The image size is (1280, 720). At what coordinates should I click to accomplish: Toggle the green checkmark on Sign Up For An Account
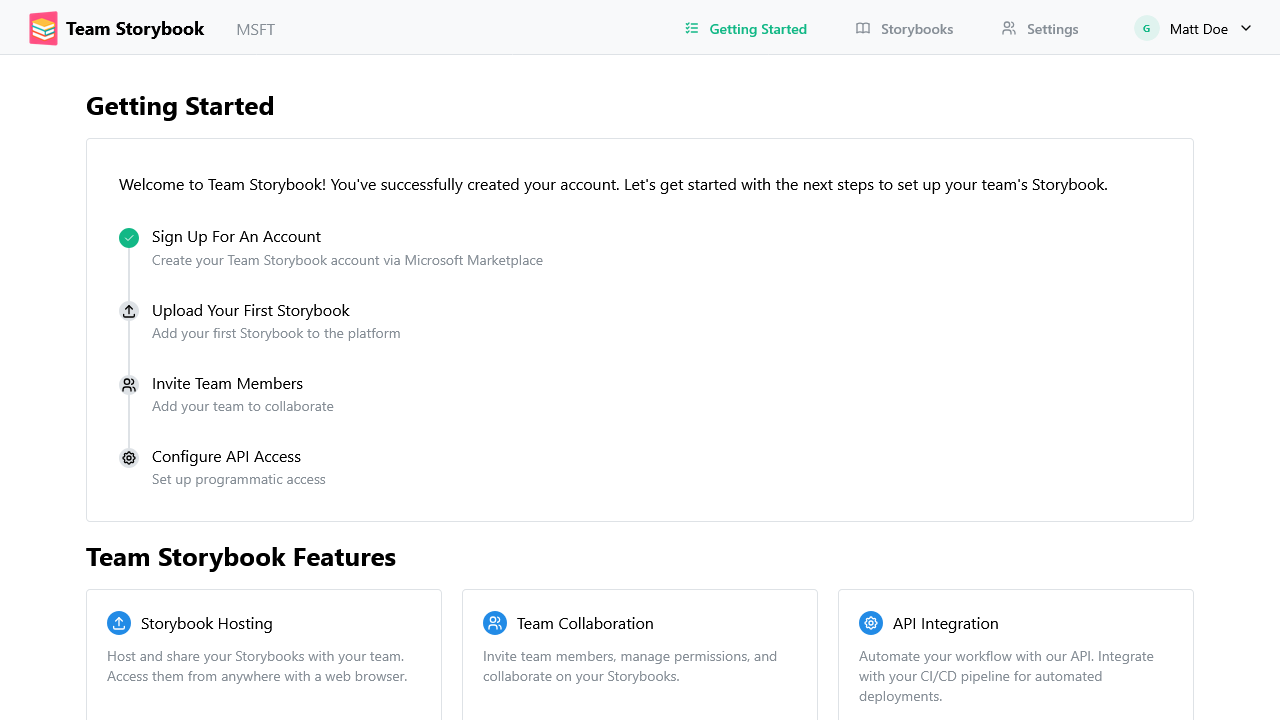click(129, 238)
